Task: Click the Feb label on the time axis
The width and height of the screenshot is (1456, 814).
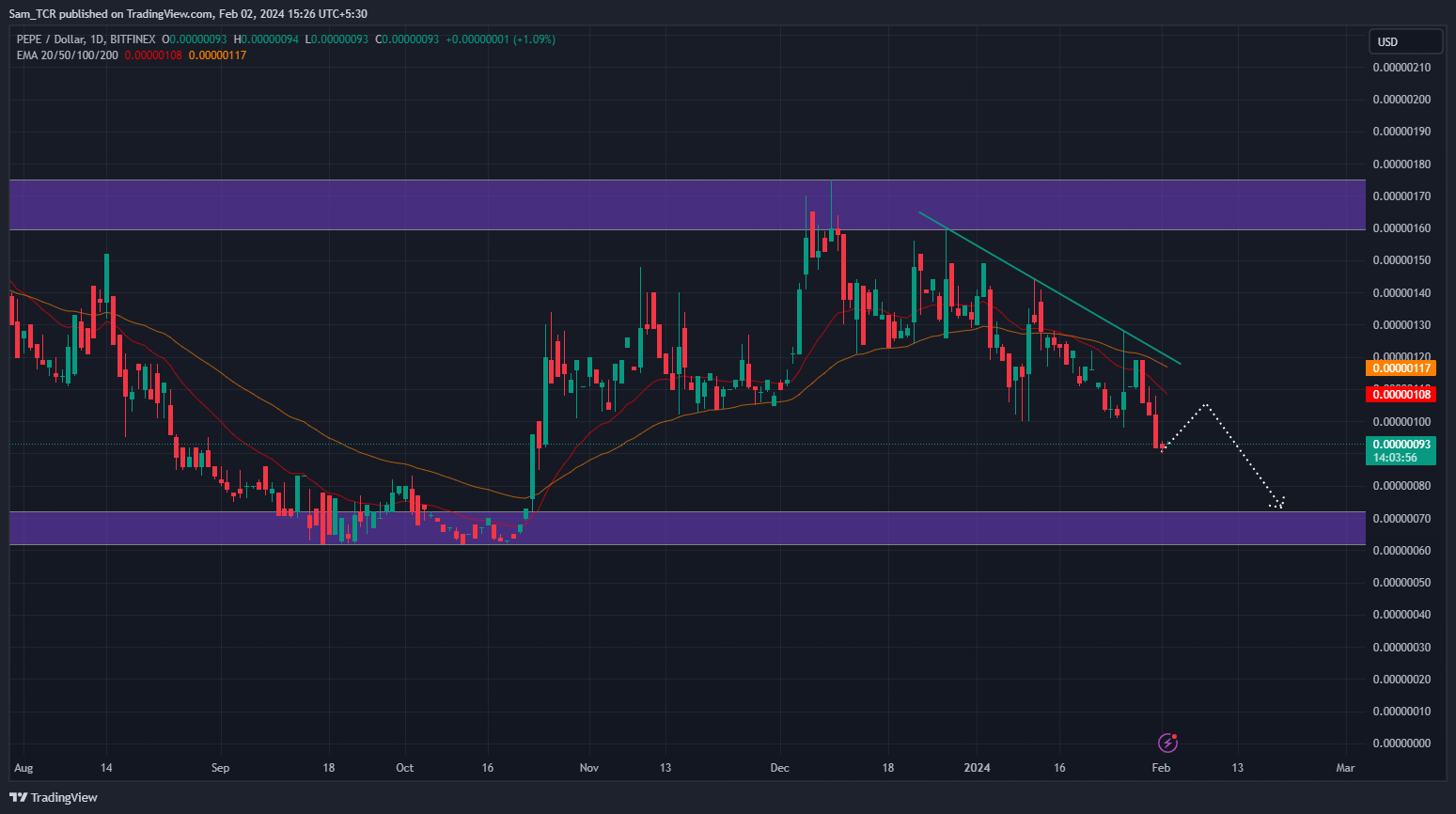Action: (x=1162, y=768)
